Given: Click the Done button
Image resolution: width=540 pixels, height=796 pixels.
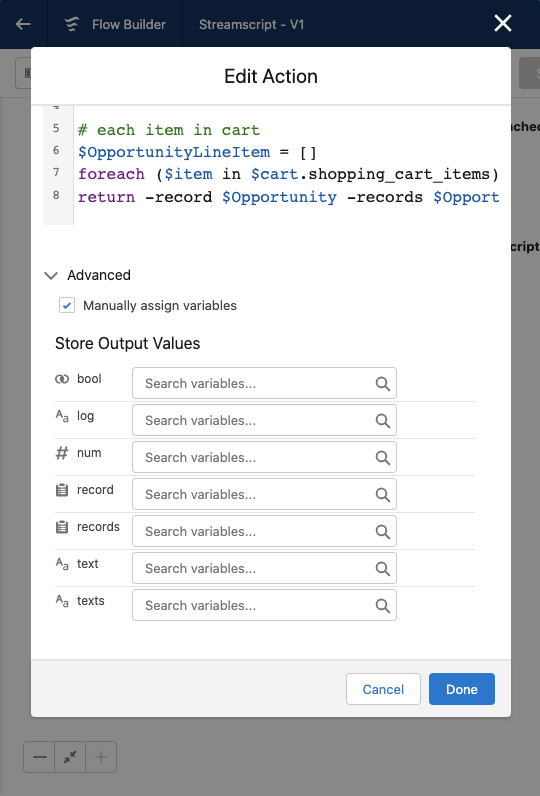Looking at the screenshot, I should (x=461, y=689).
